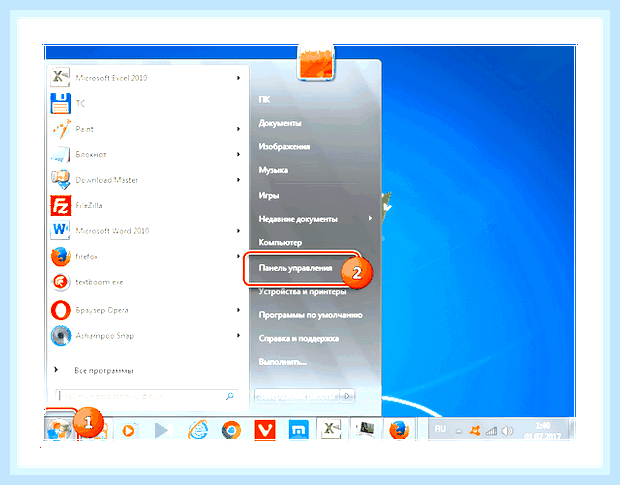Open Игры from Start menu
The width and height of the screenshot is (620, 485).
[x=269, y=195]
